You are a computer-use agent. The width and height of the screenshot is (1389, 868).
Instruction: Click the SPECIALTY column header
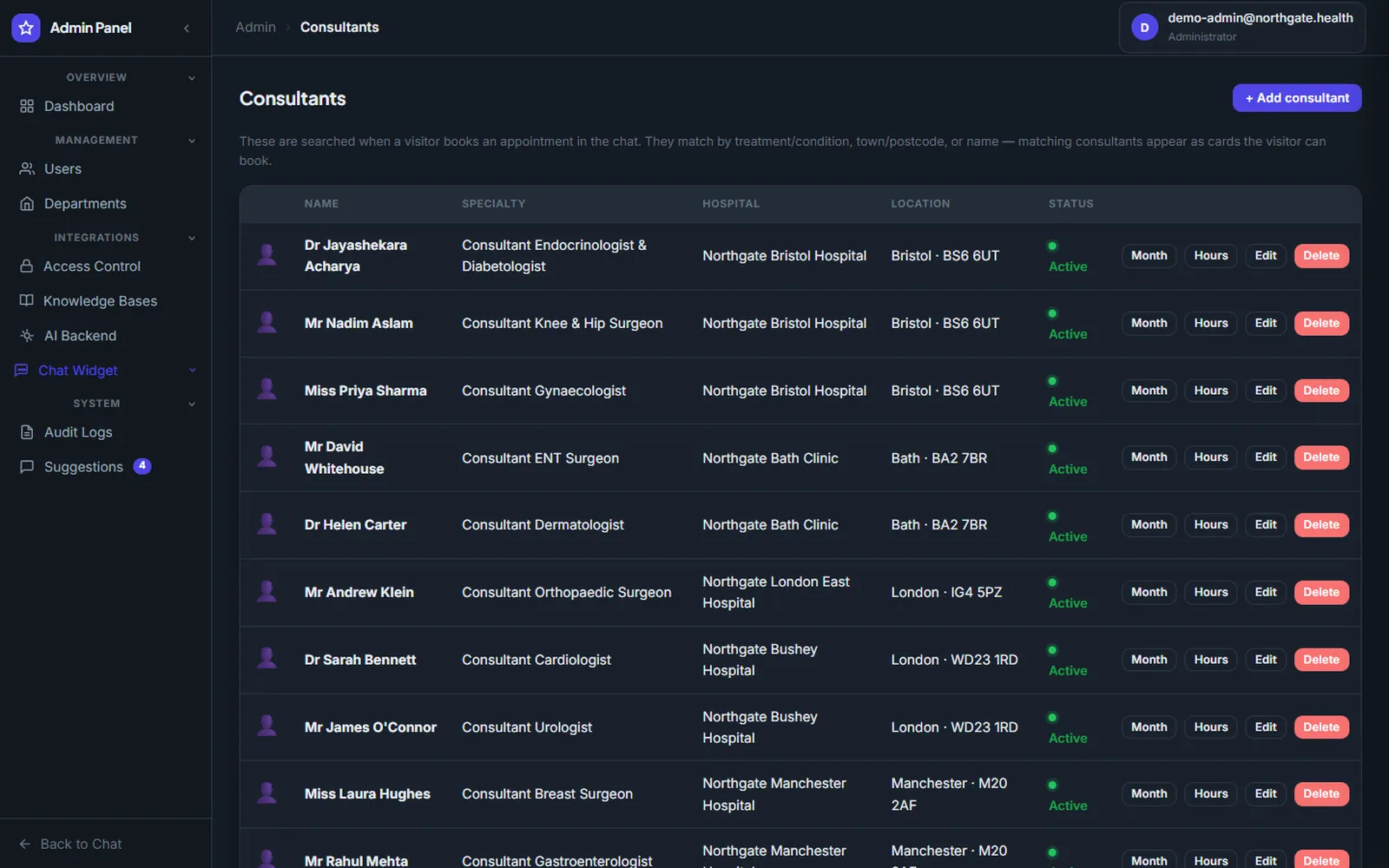click(x=493, y=203)
